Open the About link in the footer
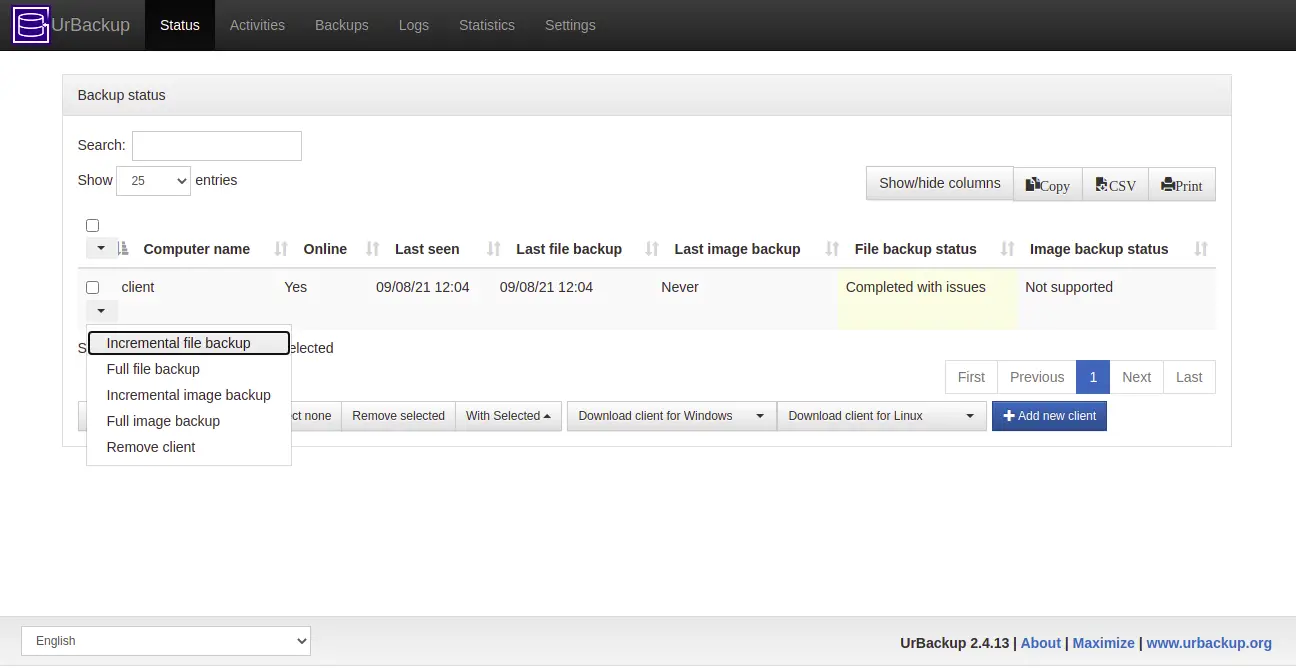The height and width of the screenshot is (668, 1296). pyautogui.click(x=1041, y=643)
